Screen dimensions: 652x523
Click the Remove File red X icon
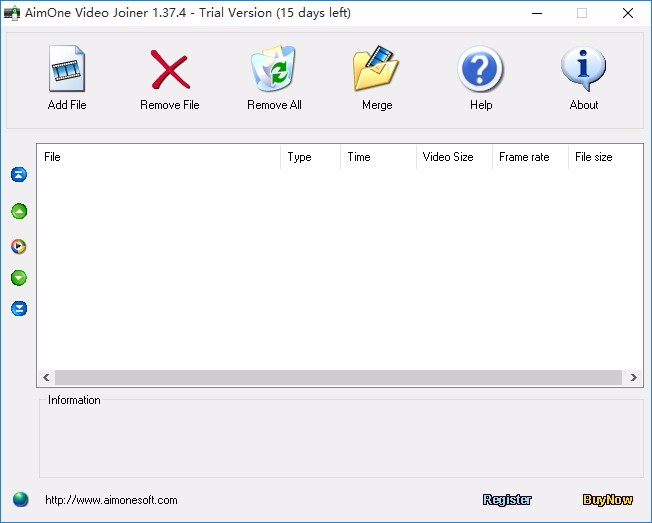(x=170, y=69)
